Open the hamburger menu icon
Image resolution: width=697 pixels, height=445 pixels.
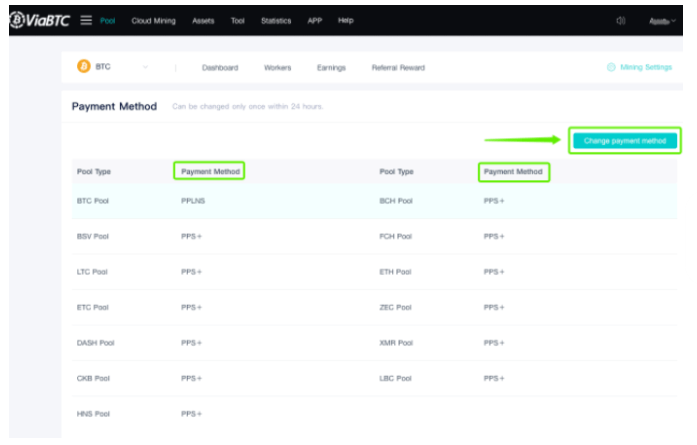coord(86,20)
